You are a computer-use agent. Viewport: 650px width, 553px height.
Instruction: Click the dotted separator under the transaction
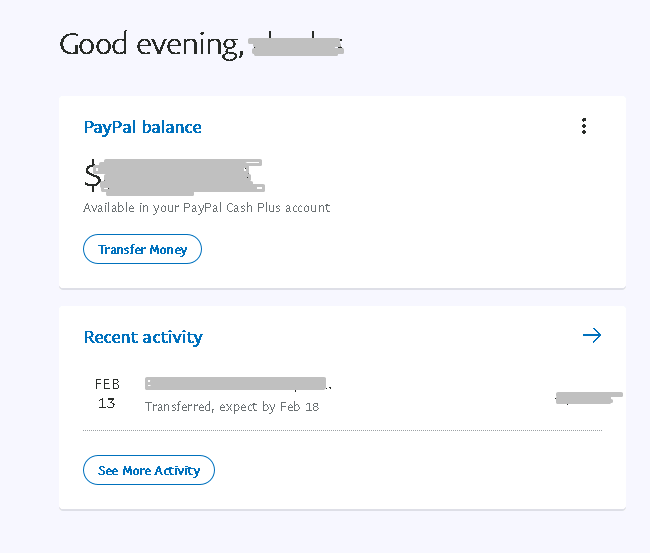pyautogui.click(x=342, y=430)
